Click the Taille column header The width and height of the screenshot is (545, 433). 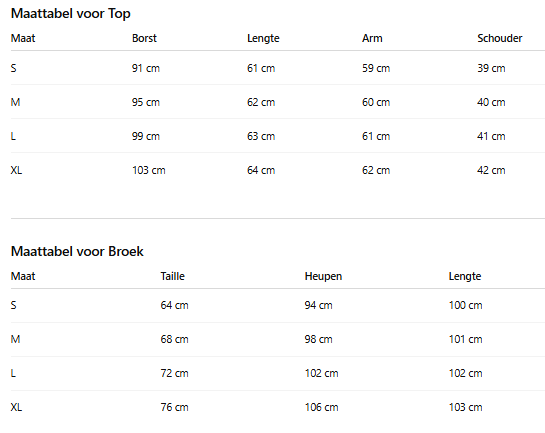pos(172,276)
